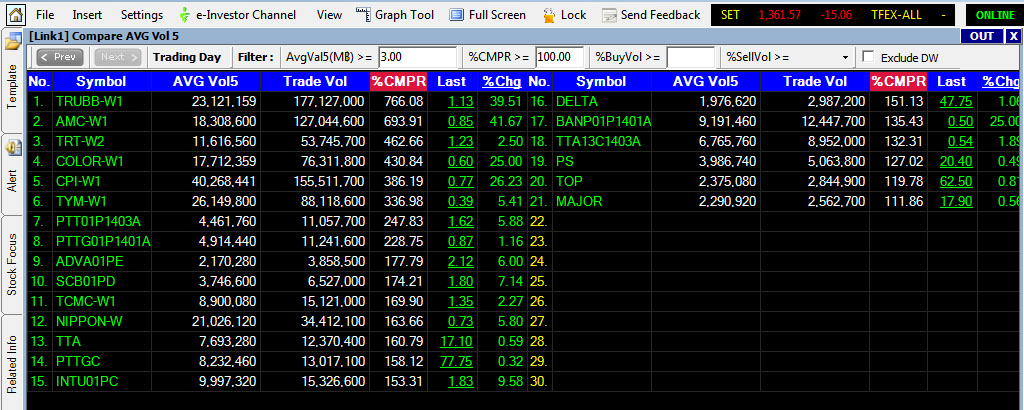This screenshot has height=410, width=1024.
Task: Sort by left AVG Vol5 column header
Action: [x=206, y=82]
